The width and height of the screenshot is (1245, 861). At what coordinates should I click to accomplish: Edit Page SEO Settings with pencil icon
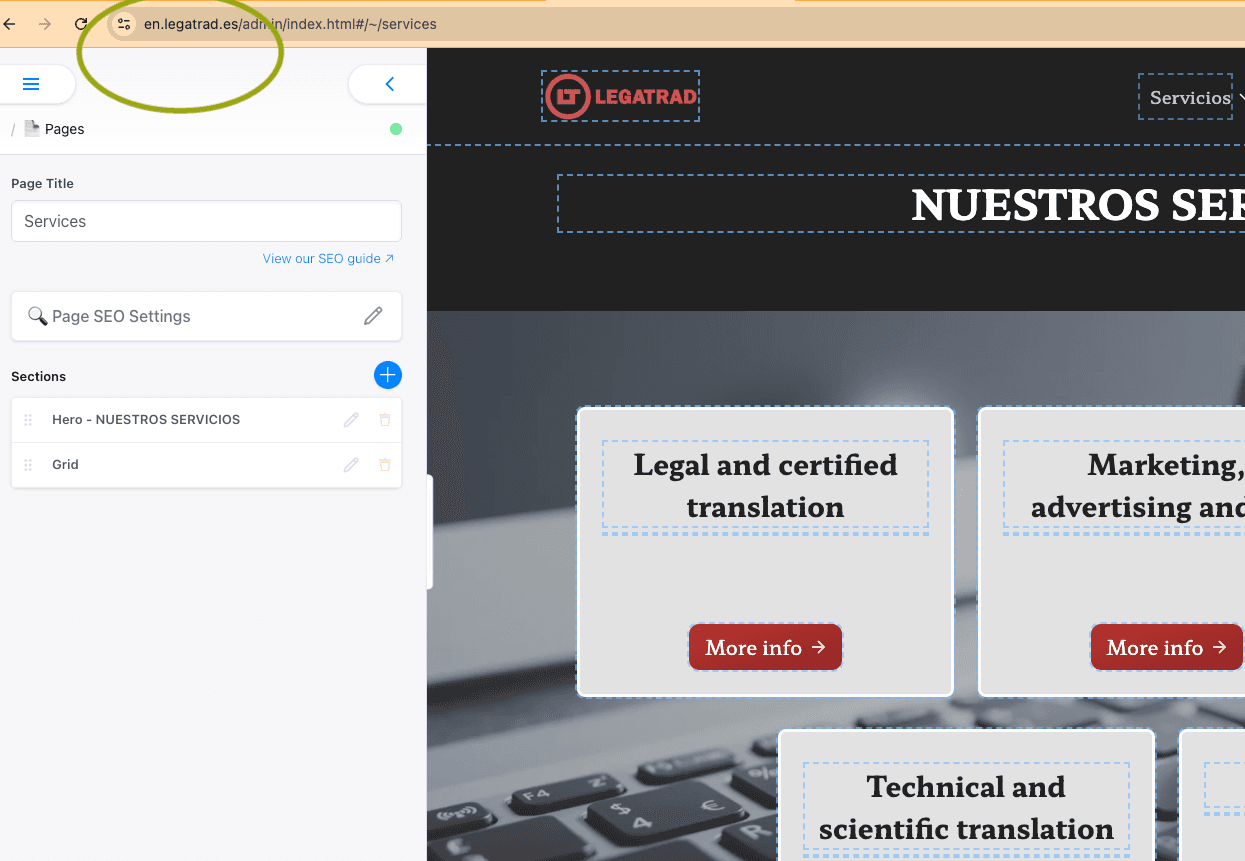(373, 316)
